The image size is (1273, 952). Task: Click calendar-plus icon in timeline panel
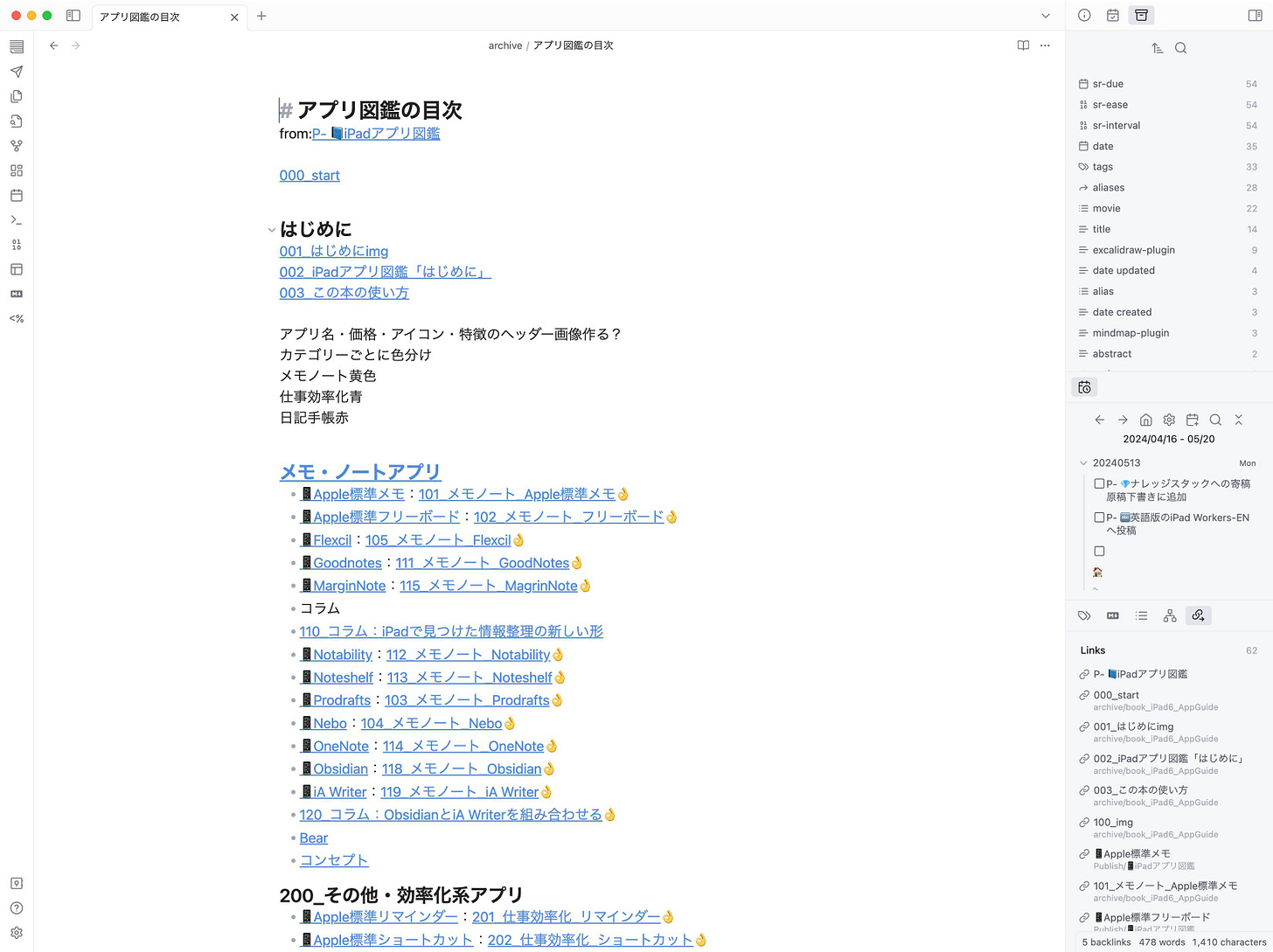[1193, 420]
